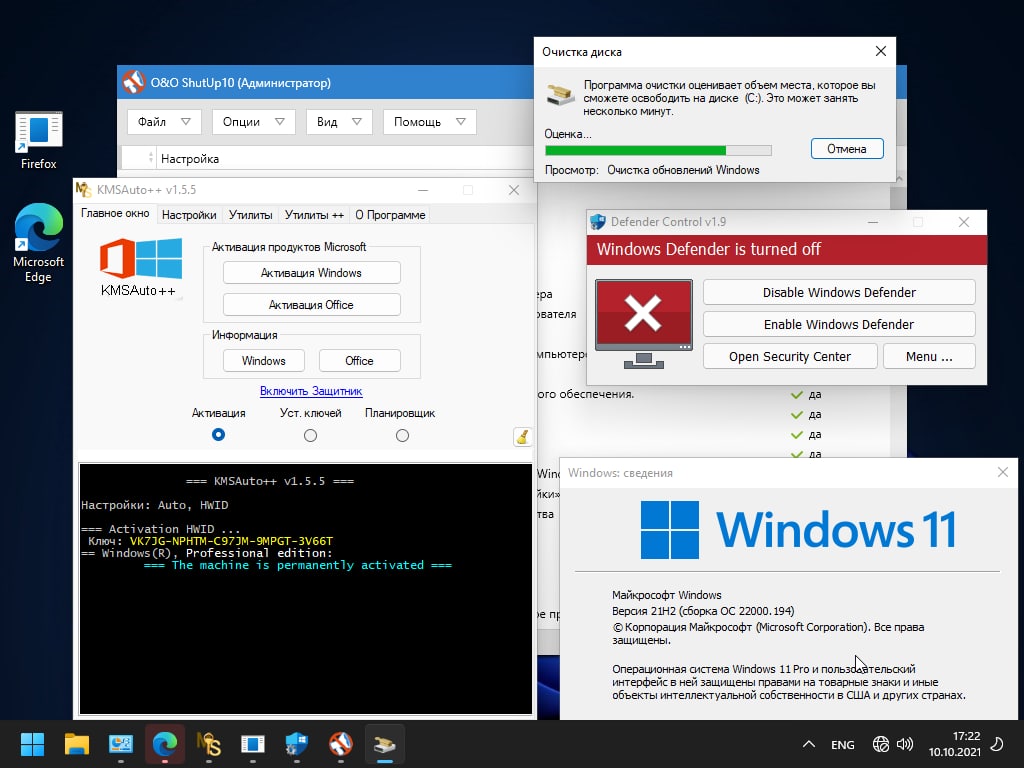Switch to the О Программе tab

(390, 215)
